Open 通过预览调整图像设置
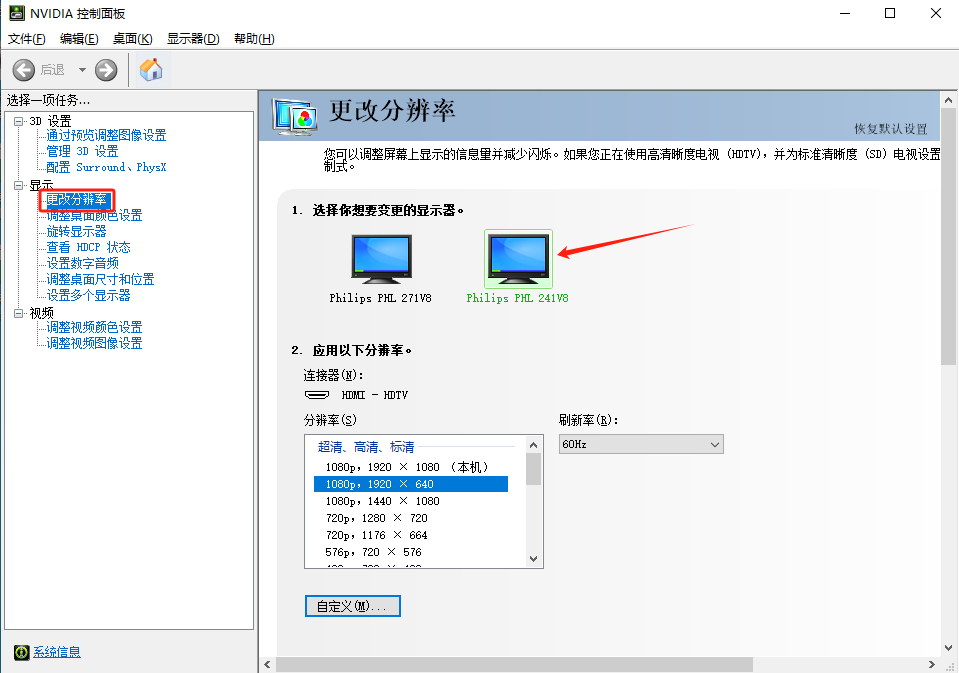The image size is (959, 673). point(106,135)
